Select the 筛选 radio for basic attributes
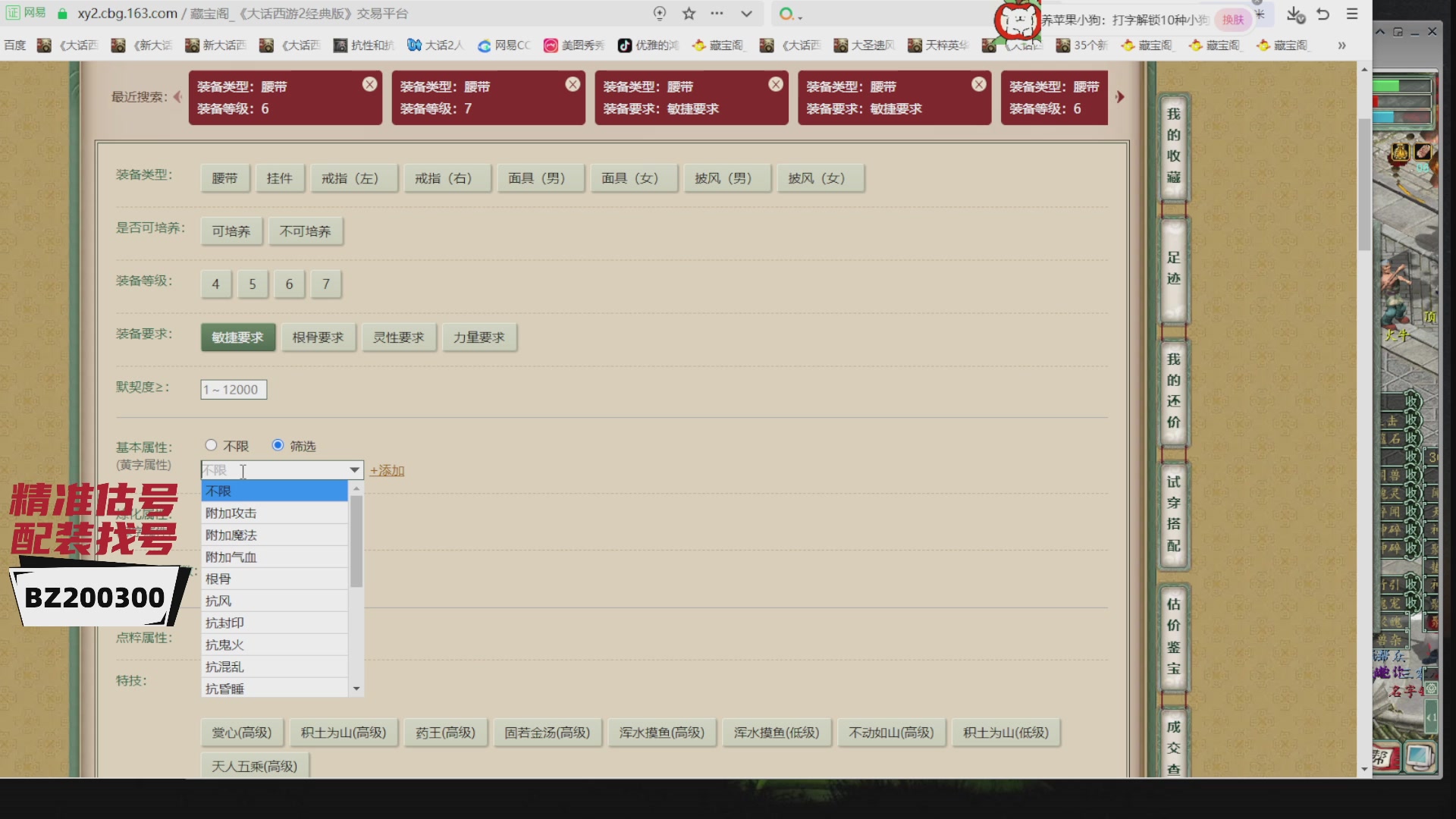1456x819 pixels. [278, 445]
